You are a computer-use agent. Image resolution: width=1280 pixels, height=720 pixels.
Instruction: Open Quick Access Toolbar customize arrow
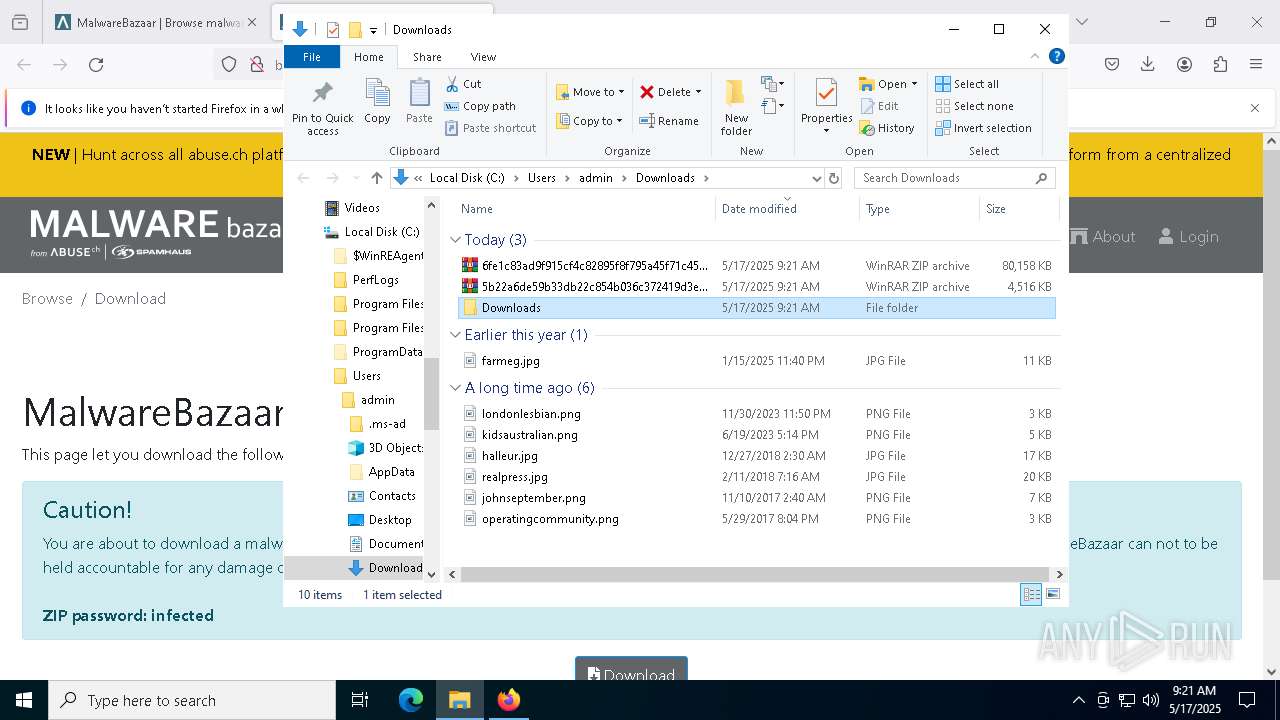click(373, 30)
